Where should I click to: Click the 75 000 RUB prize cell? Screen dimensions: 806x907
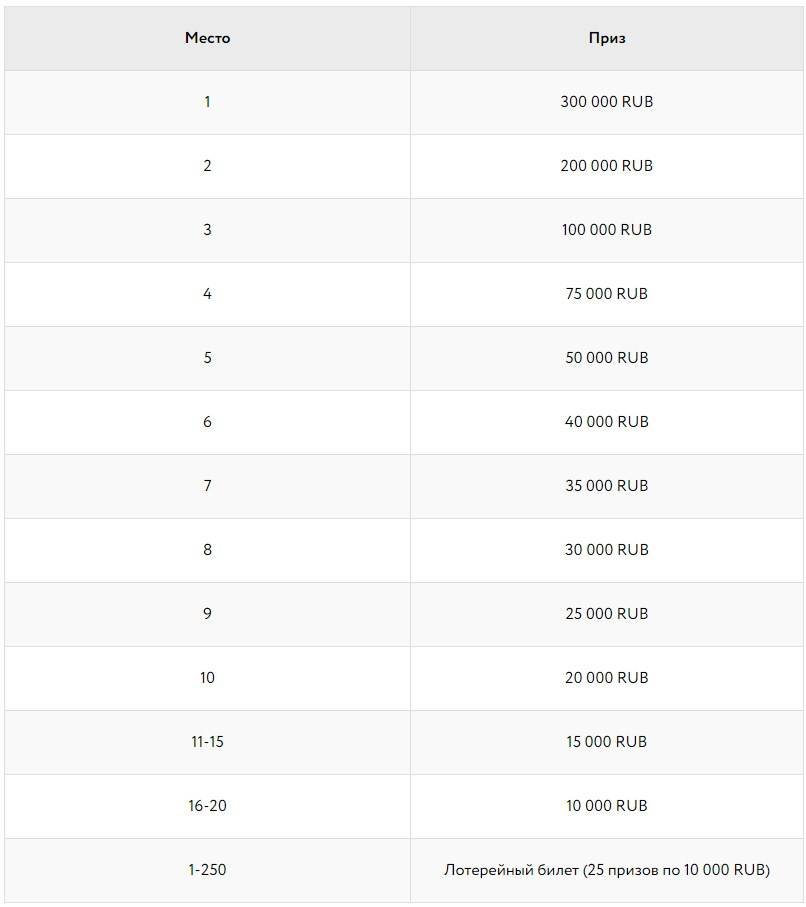click(x=607, y=294)
